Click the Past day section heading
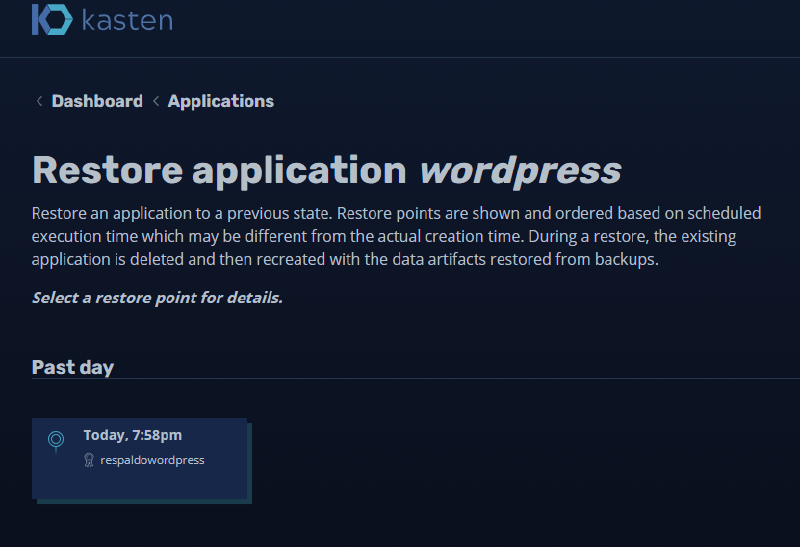This screenshot has height=547, width=800. (x=73, y=367)
